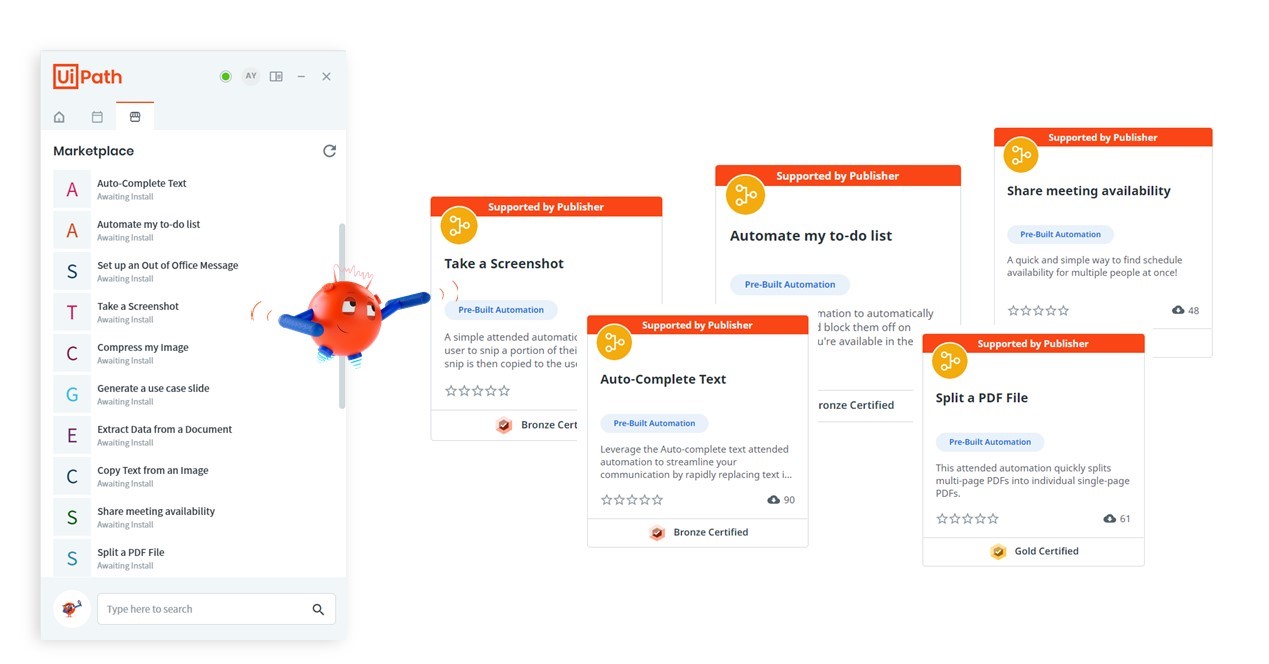
Task: Click download count icon on Split a PDF File card
Action: pyautogui.click(x=1109, y=519)
